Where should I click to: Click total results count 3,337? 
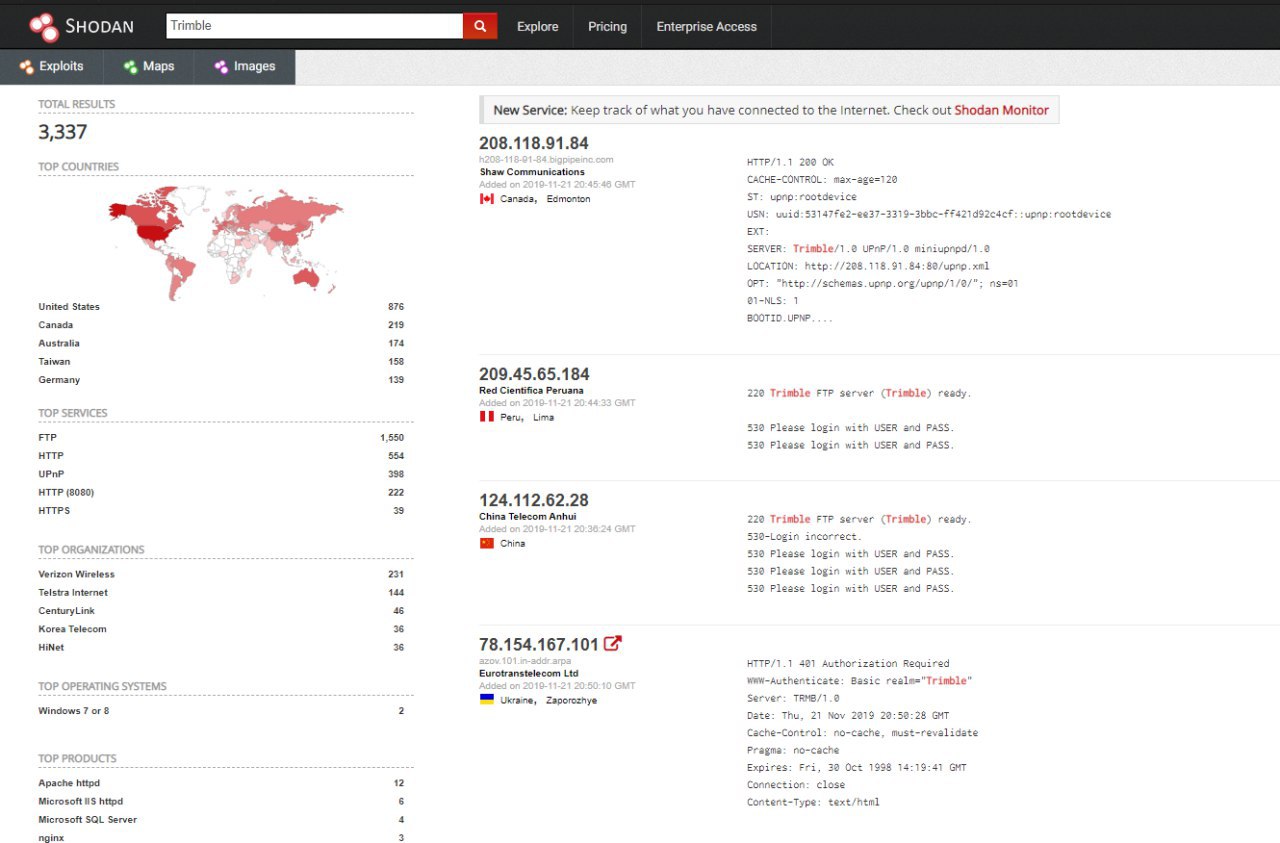coord(63,132)
